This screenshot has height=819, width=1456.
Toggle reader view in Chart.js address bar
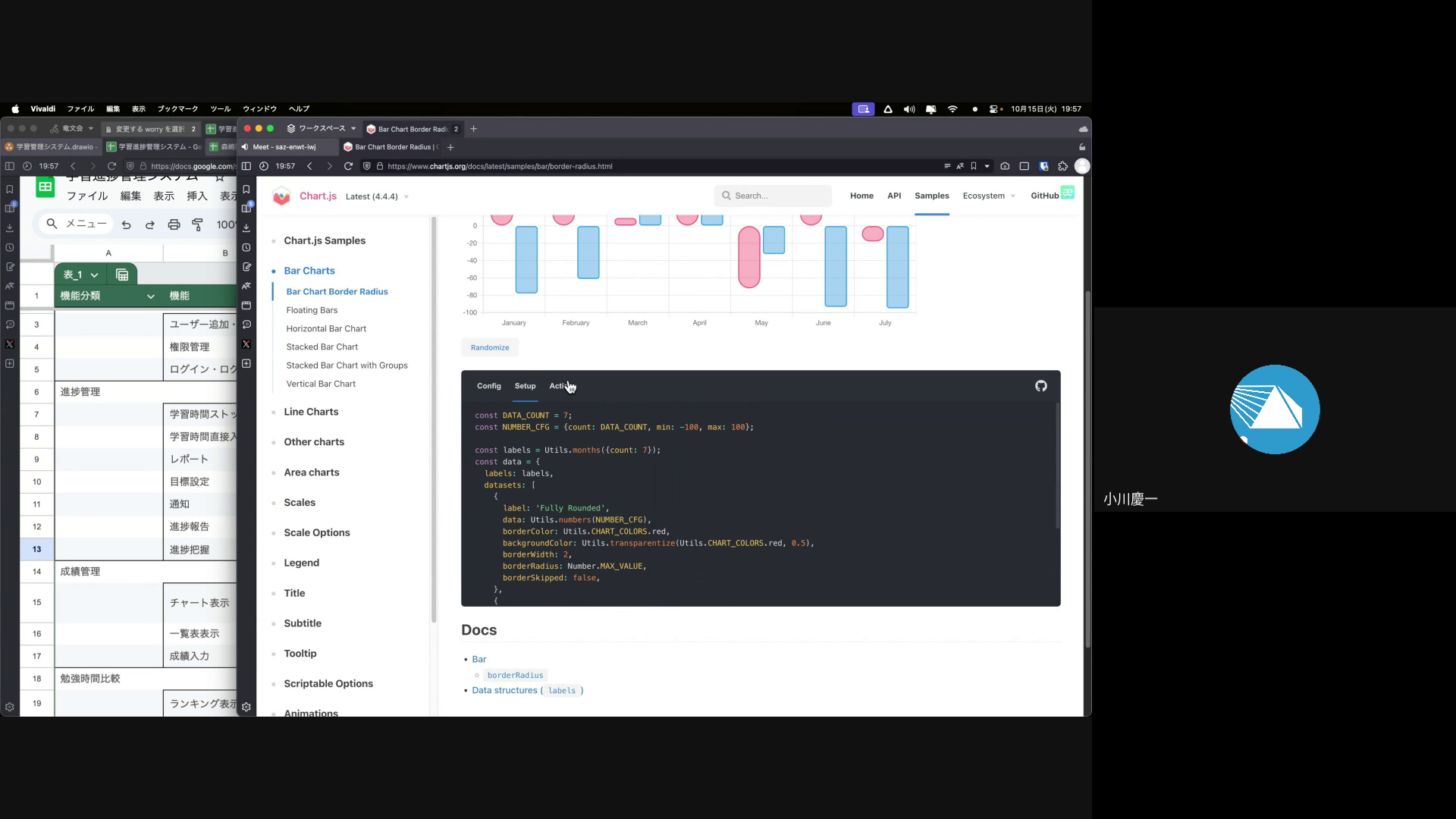point(947,166)
